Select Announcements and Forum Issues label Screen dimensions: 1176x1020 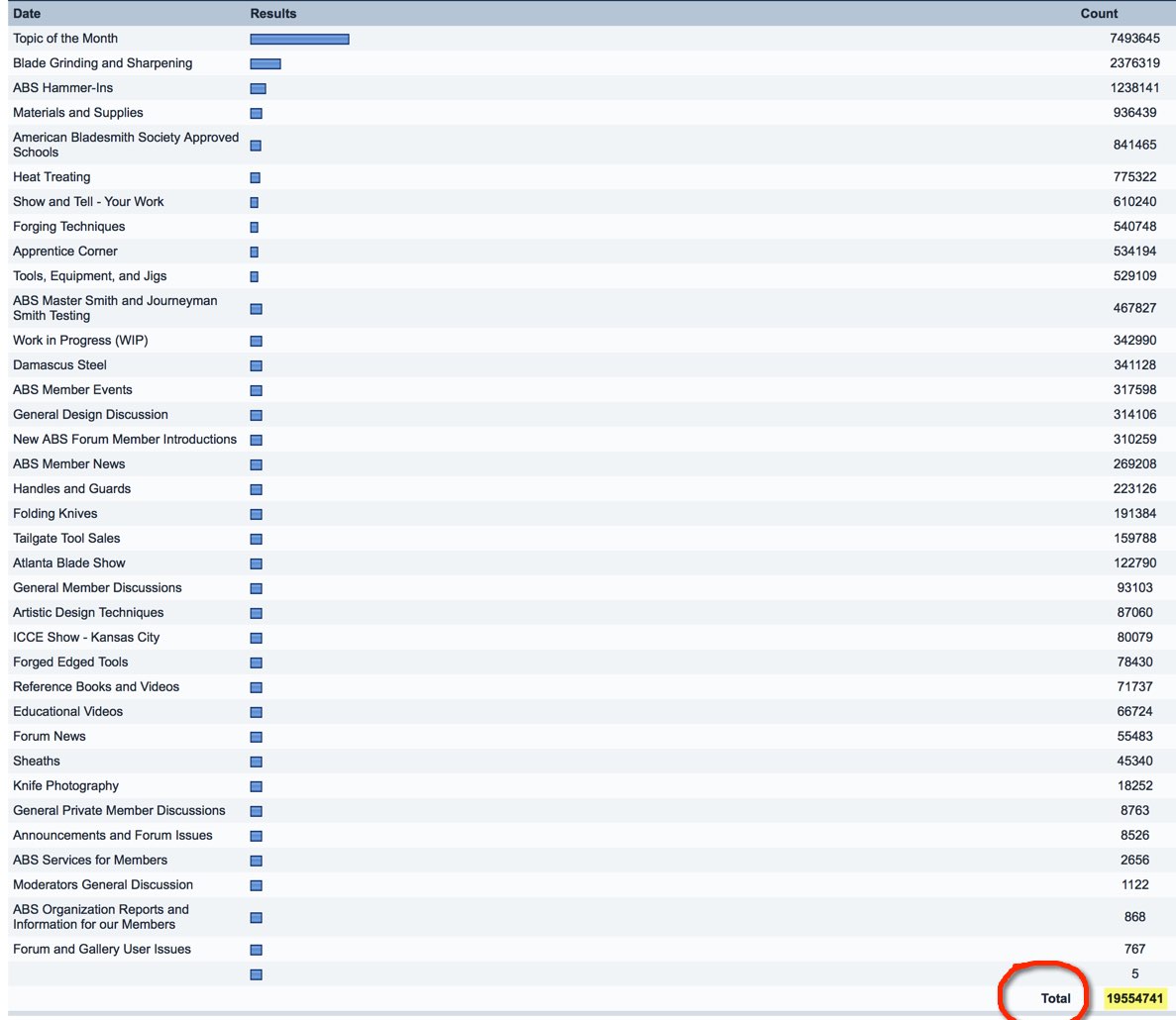pyautogui.click(x=113, y=835)
